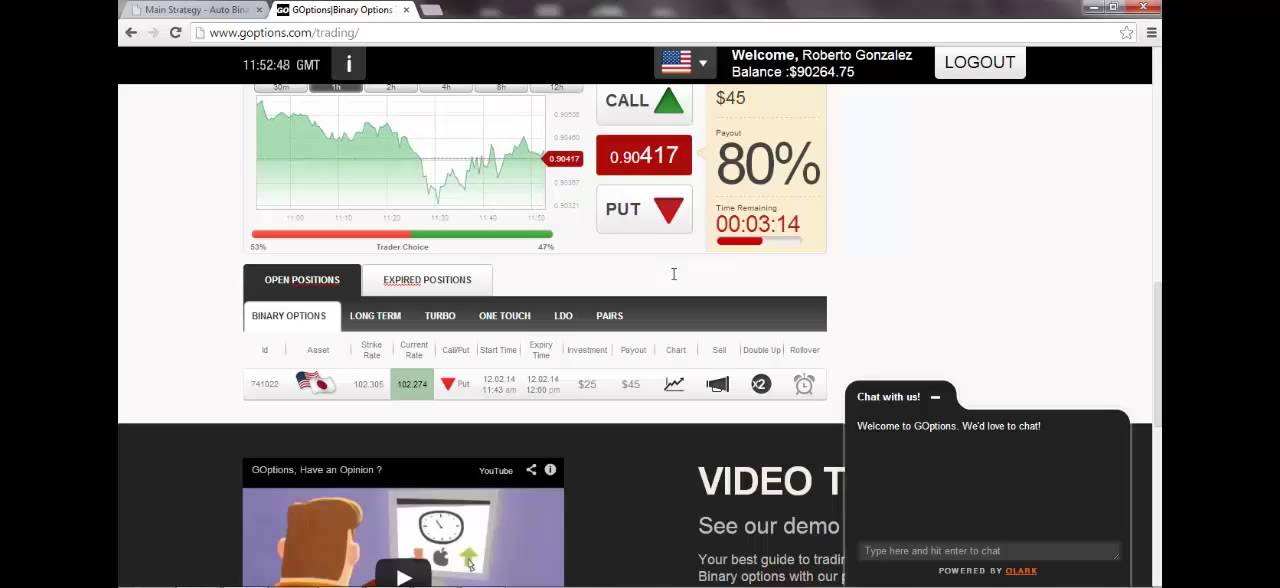The height and width of the screenshot is (588, 1280).
Task: Select the 2h chart timeframe
Action: [x=391, y=88]
